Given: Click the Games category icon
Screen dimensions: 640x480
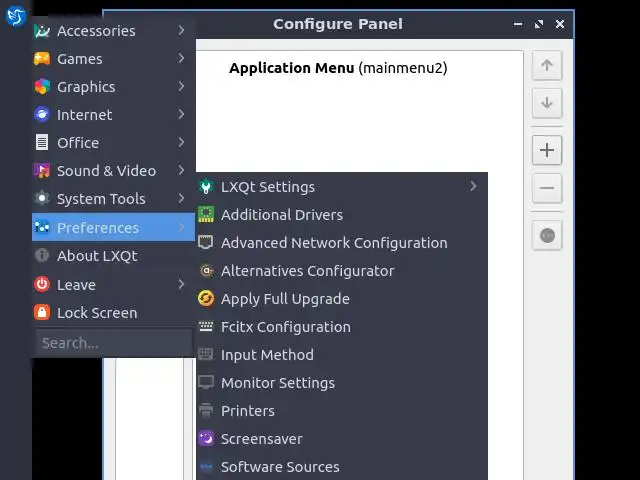Looking at the screenshot, I should (42, 59).
